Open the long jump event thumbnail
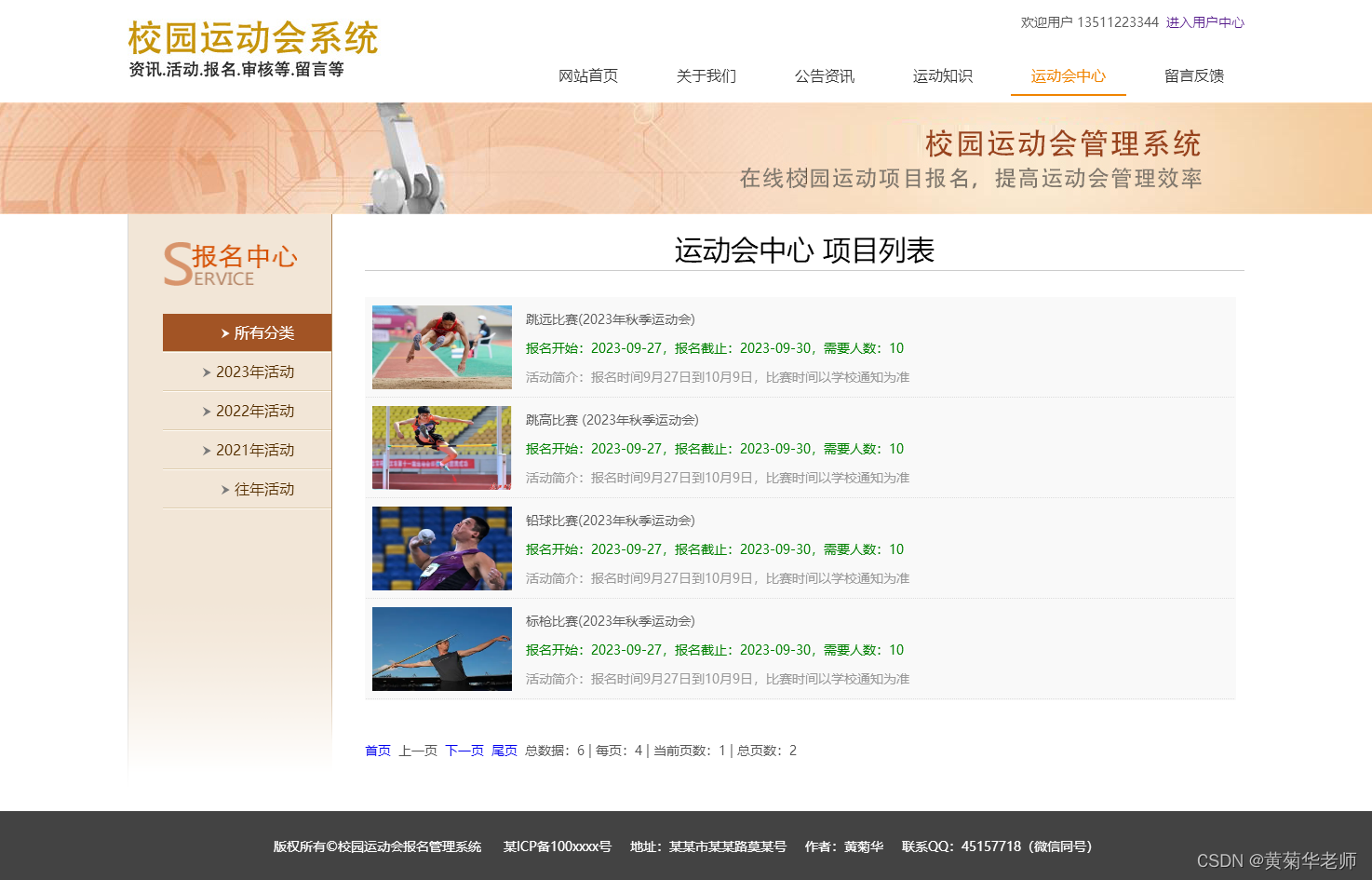 pyautogui.click(x=442, y=347)
